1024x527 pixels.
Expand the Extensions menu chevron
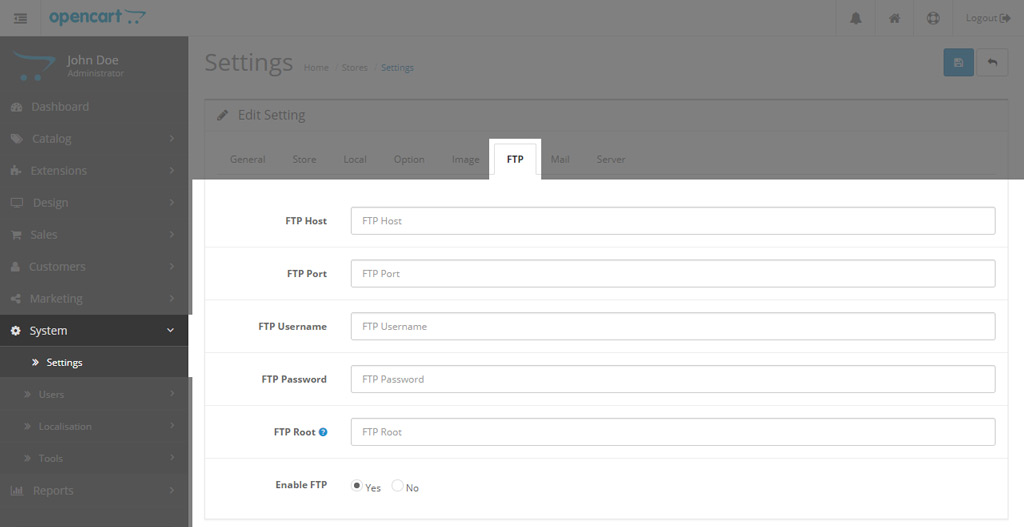pos(171,170)
